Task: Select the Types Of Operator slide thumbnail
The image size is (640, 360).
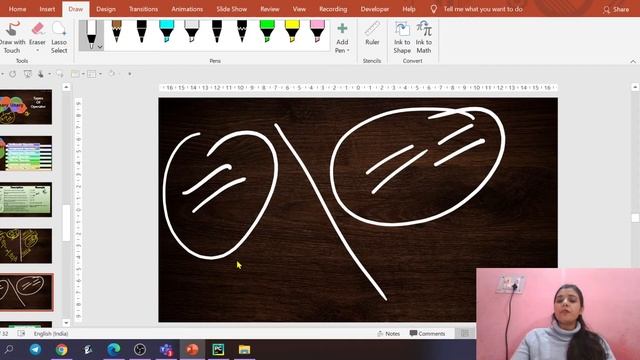Action: [26, 107]
